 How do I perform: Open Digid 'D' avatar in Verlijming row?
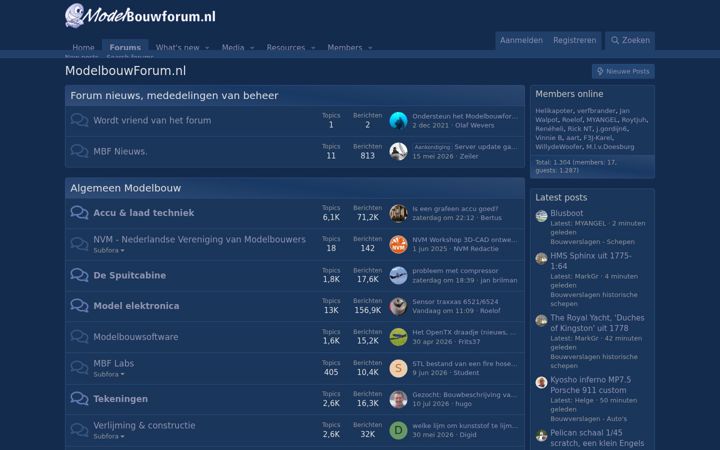click(398, 430)
